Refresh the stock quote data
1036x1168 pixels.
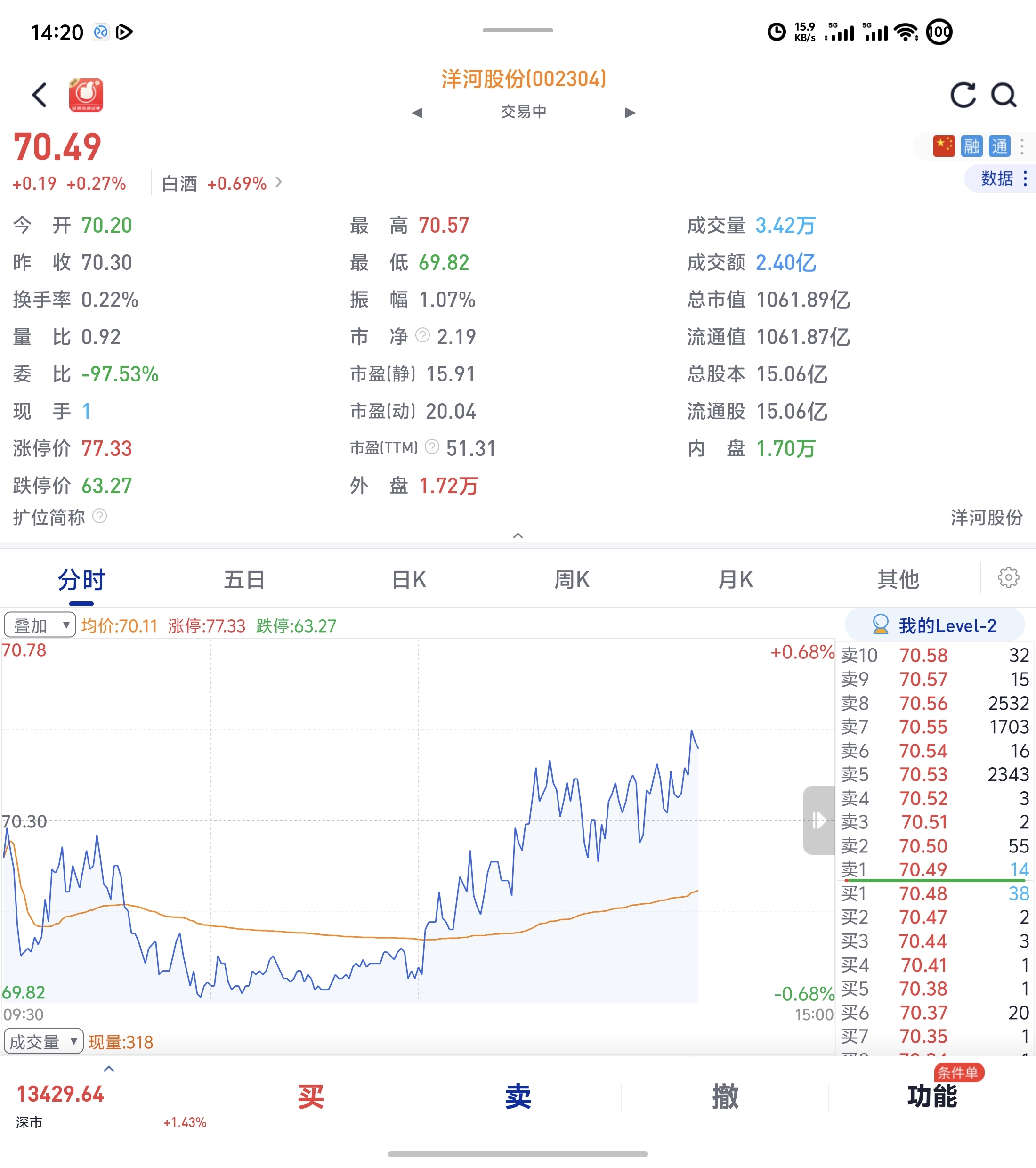click(963, 95)
